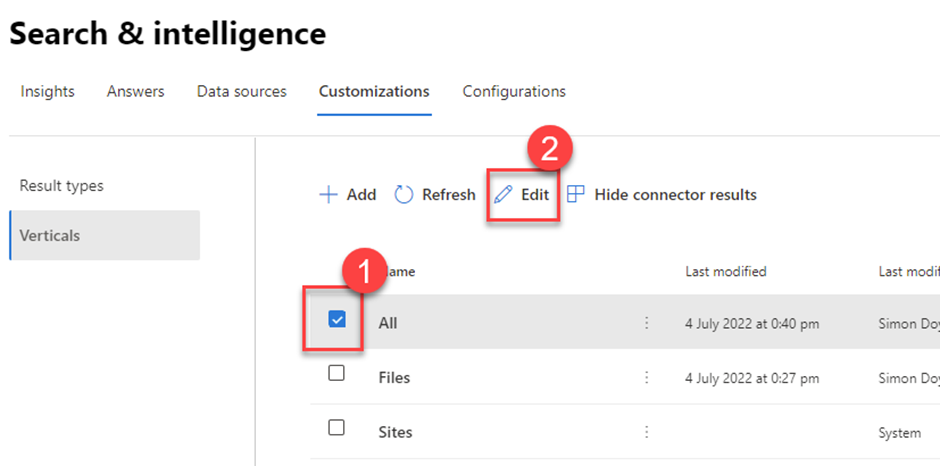
Task: Open the Answers tab
Action: point(136,92)
